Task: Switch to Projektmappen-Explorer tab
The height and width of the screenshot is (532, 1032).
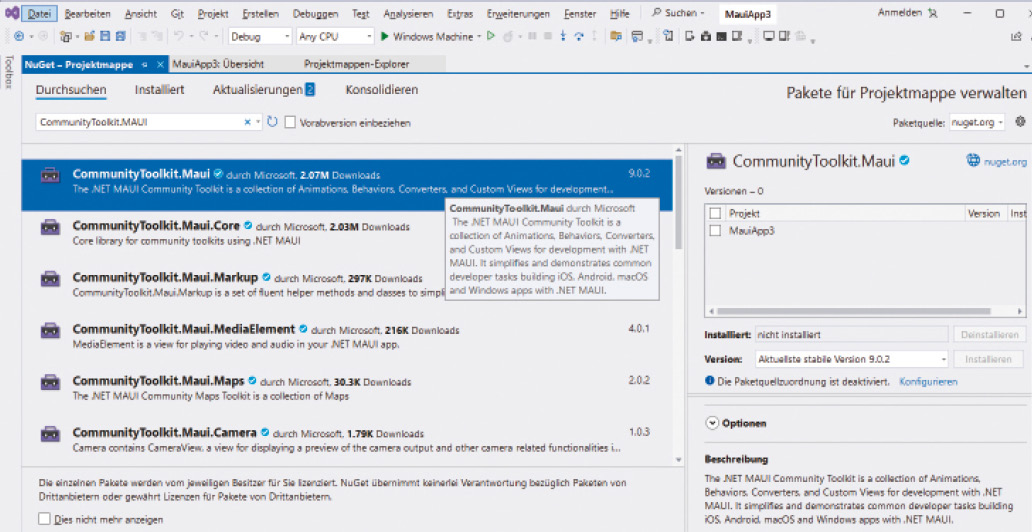Action: click(356, 64)
